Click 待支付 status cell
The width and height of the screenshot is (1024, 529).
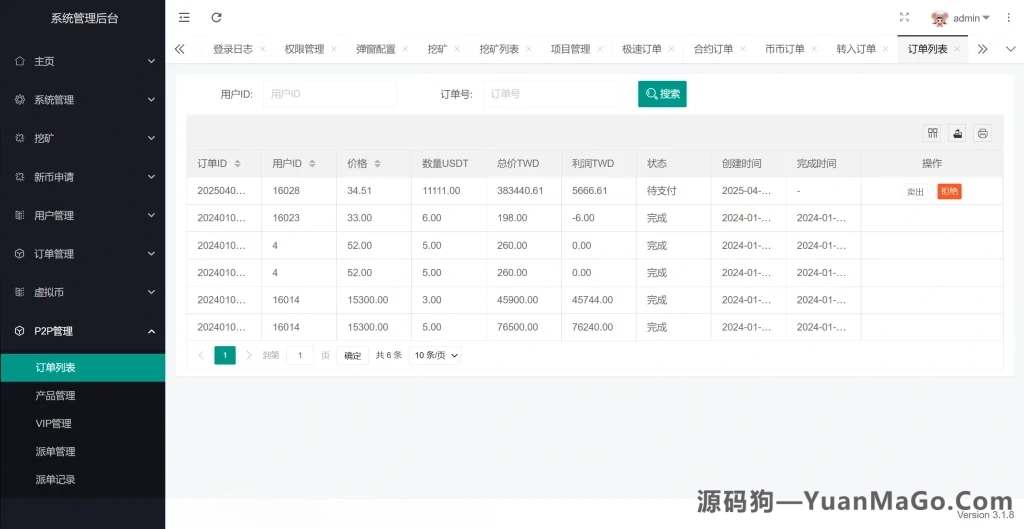[673, 191]
